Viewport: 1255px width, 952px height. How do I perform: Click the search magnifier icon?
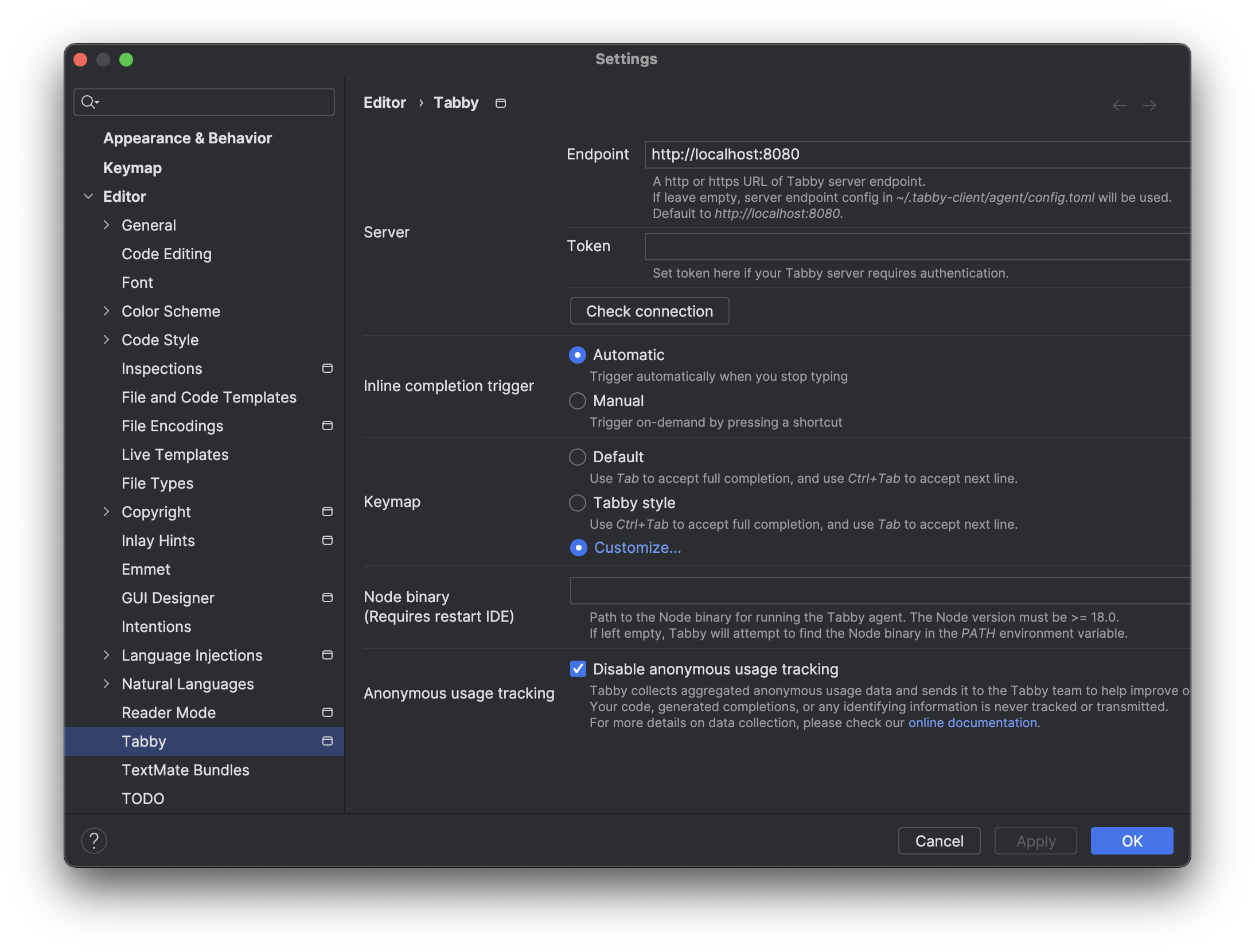pyautogui.click(x=88, y=102)
